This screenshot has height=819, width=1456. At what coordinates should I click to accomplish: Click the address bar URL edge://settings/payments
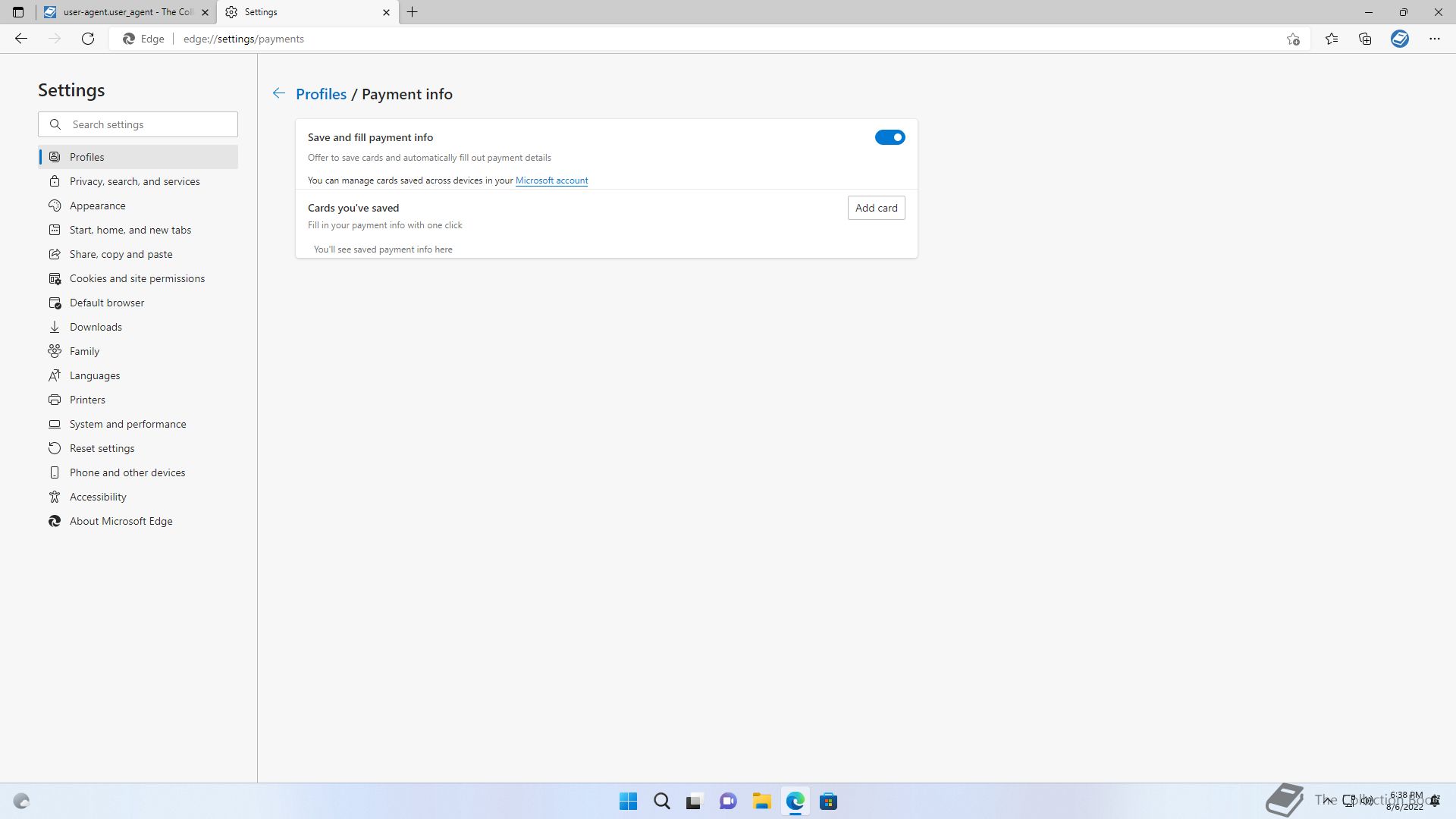coord(243,39)
